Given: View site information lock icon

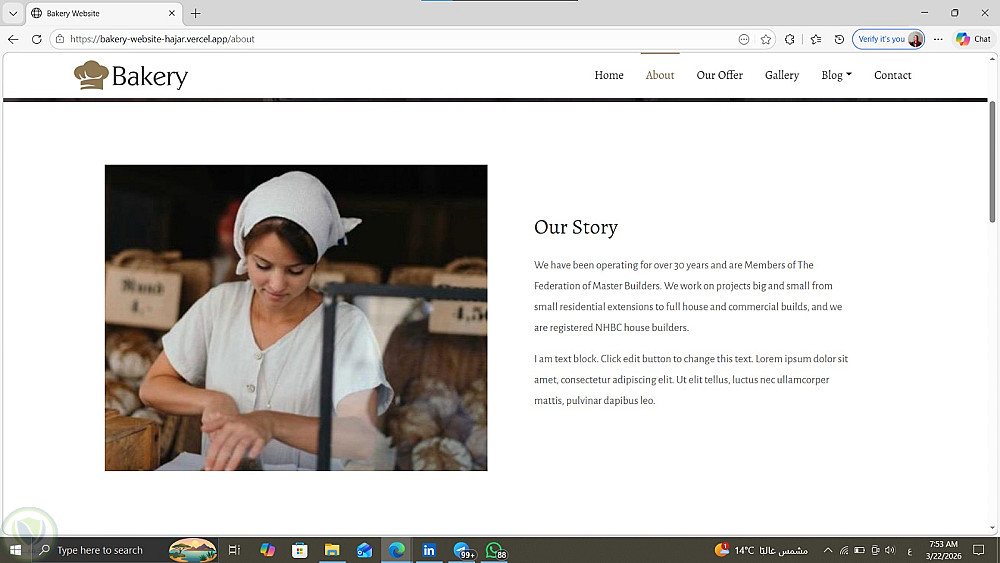Looking at the screenshot, I should [x=60, y=39].
